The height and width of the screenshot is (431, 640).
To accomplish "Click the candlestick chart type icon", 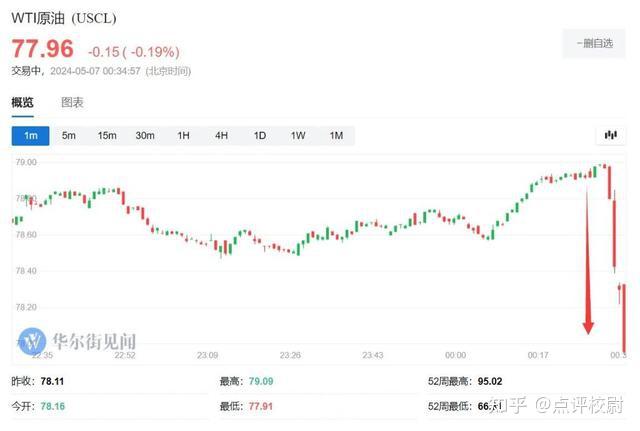I will click(x=611, y=135).
